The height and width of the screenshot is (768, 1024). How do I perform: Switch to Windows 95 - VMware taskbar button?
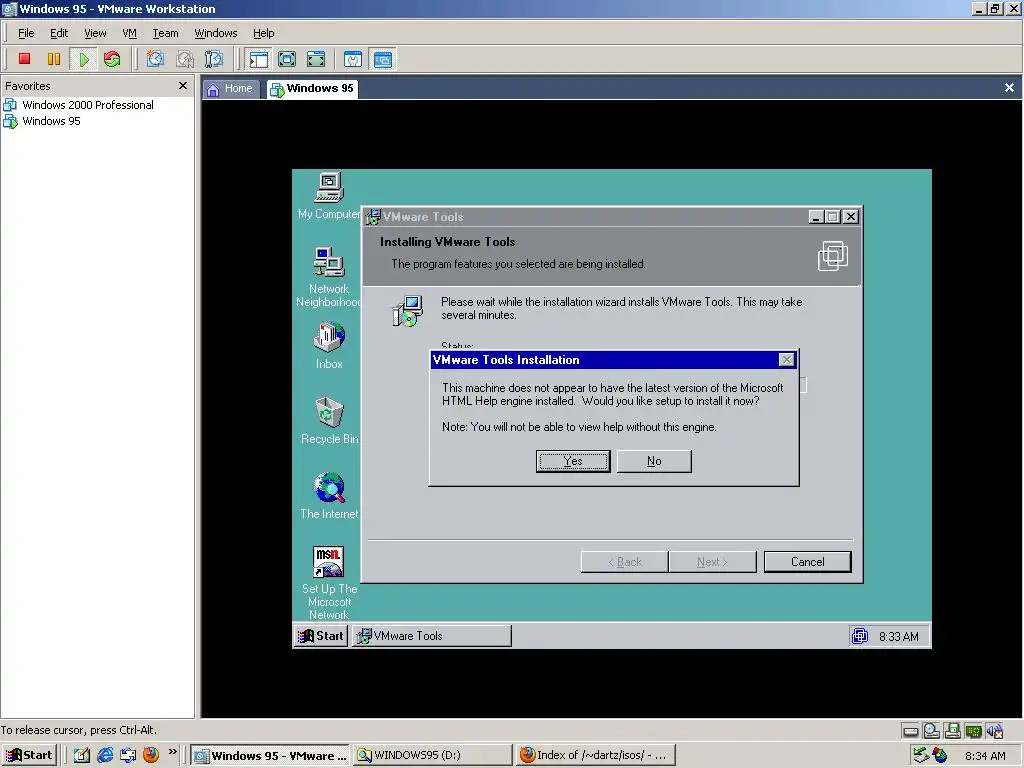(270, 756)
